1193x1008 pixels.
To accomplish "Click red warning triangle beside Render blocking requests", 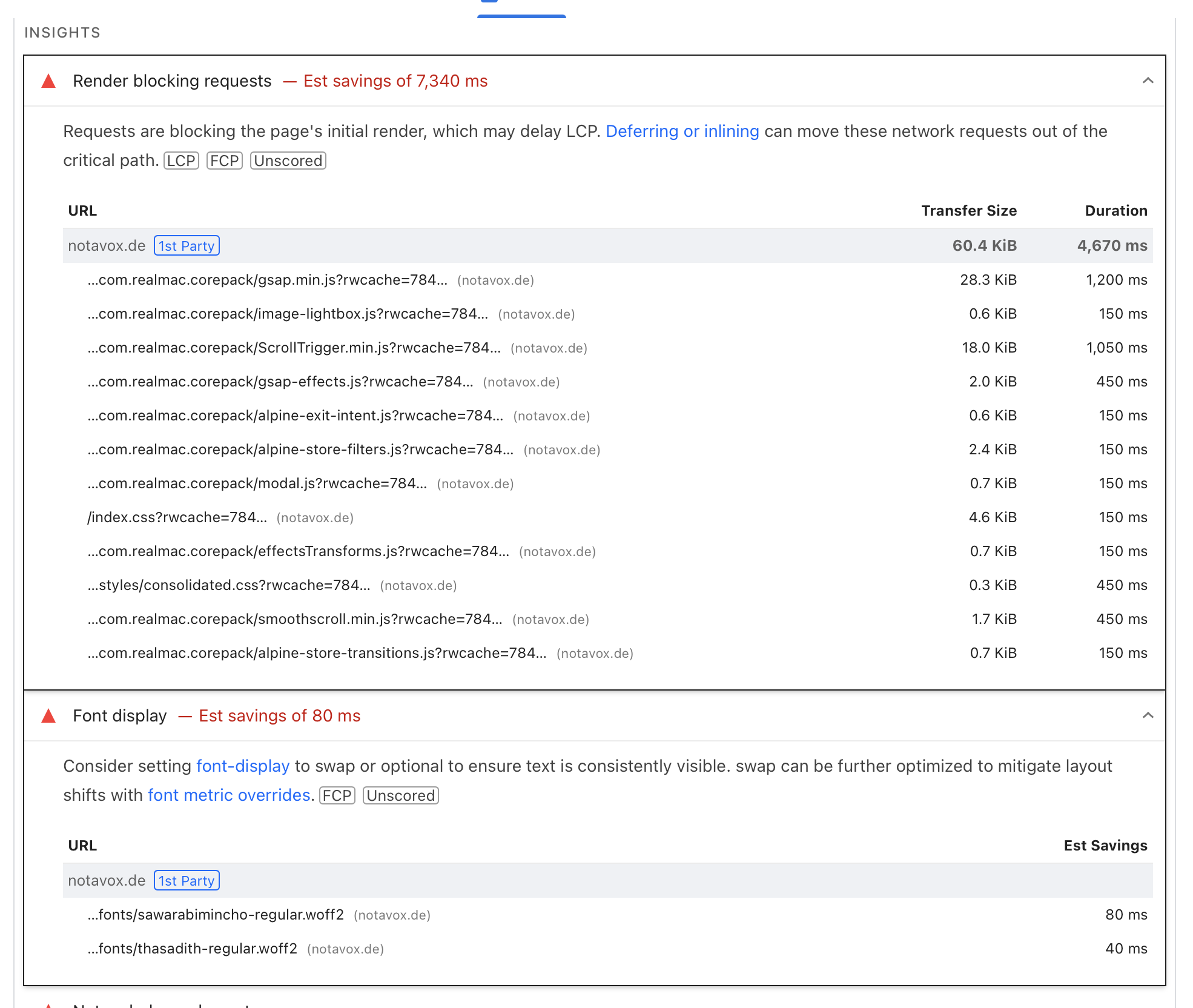I will pos(48,81).
